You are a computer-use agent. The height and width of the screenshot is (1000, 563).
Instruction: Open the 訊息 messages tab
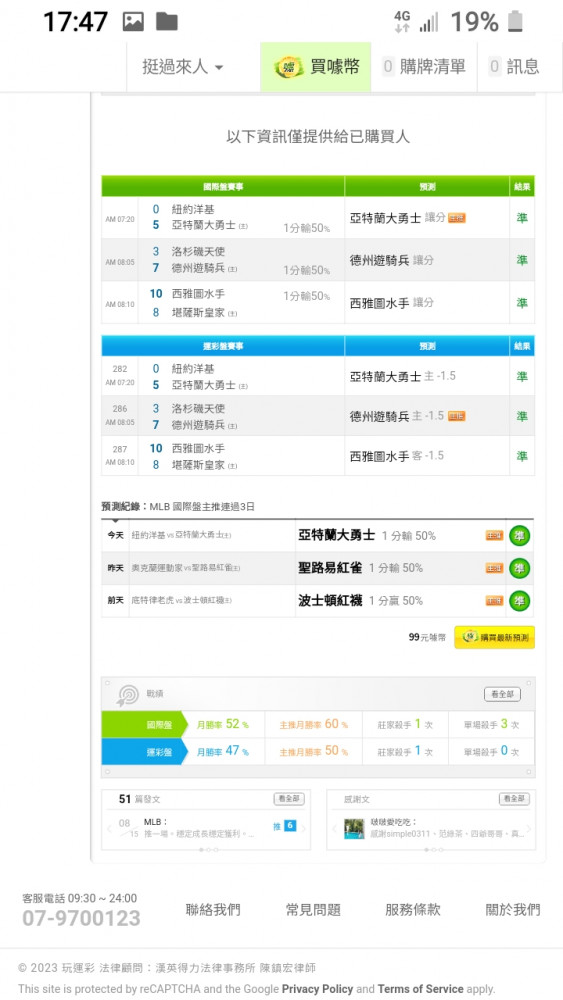[x=515, y=66]
